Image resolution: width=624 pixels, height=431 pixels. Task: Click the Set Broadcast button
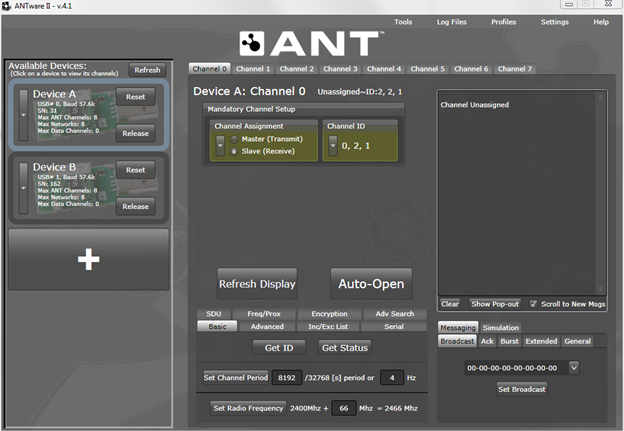522,389
